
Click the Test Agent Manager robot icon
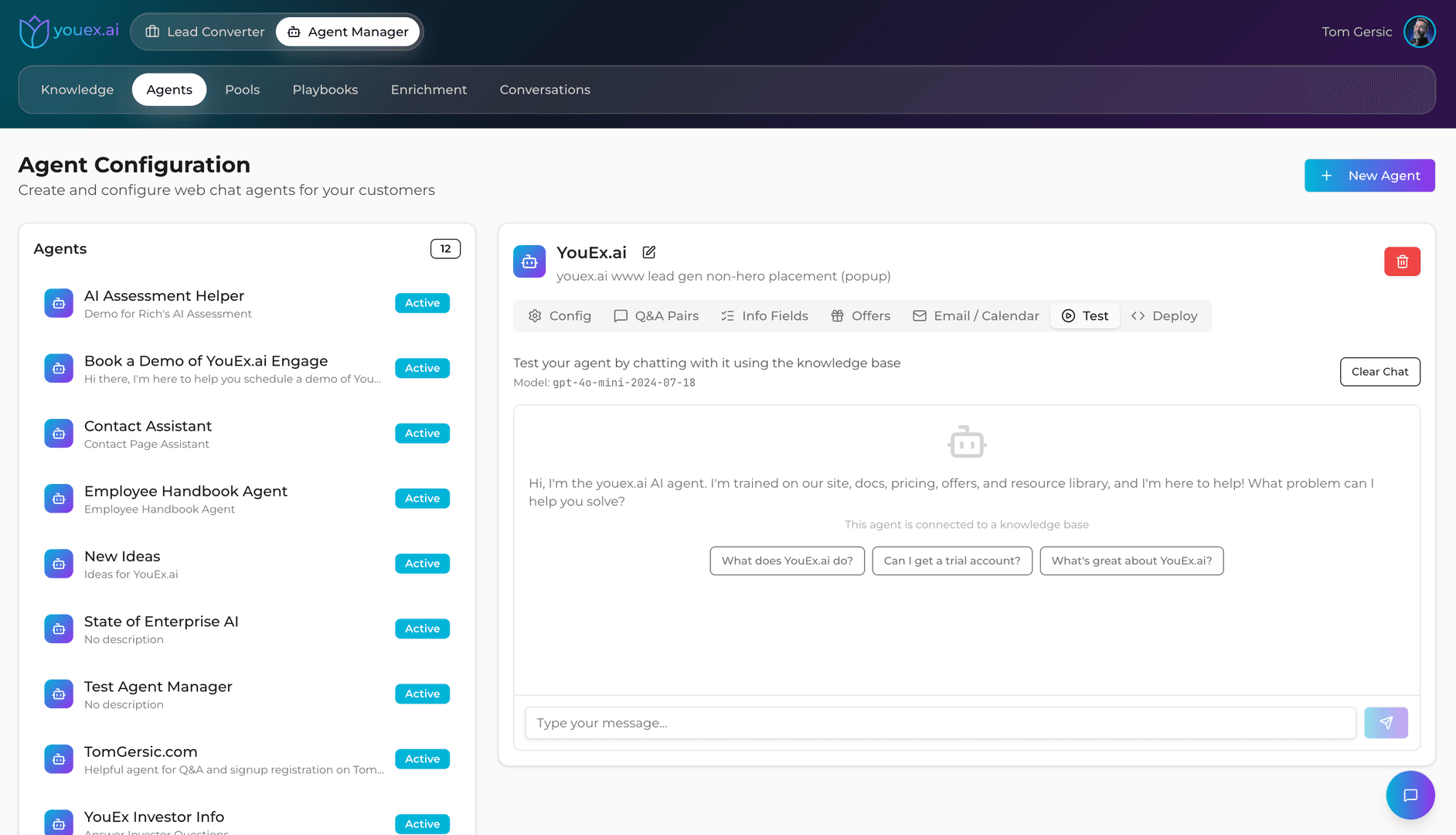pyautogui.click(x=59, y=694)
